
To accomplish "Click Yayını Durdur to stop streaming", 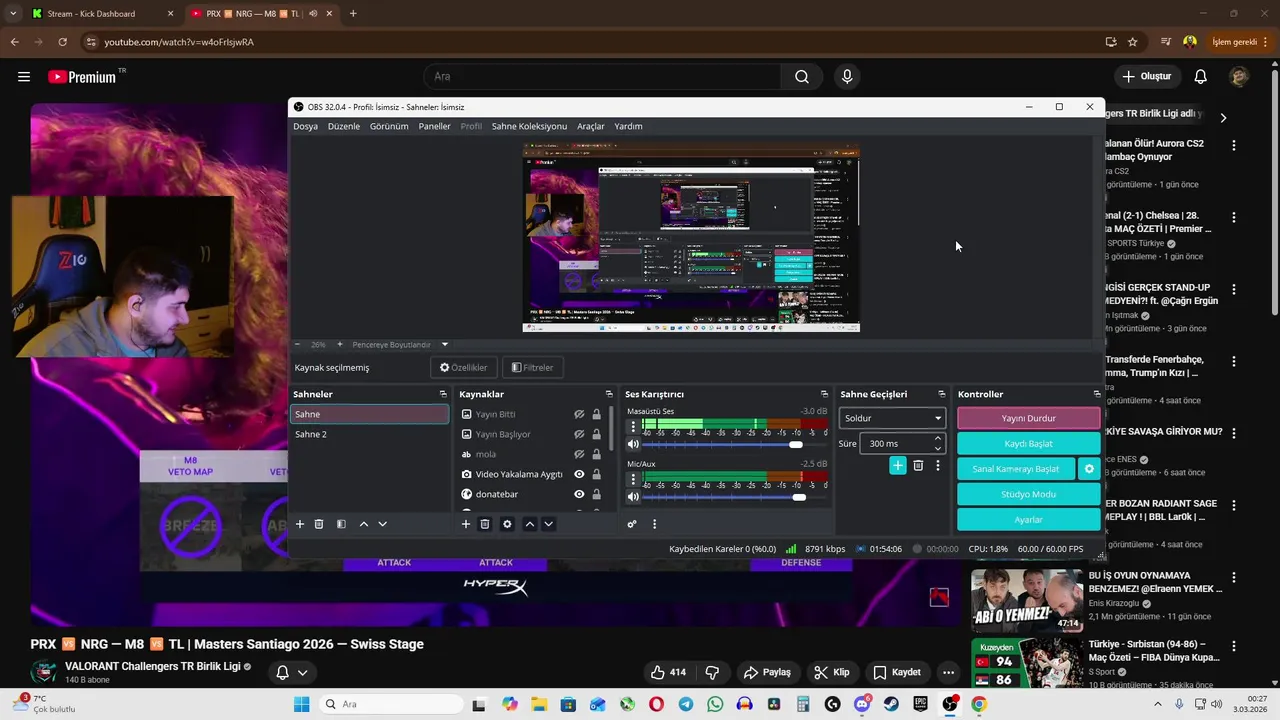I will (1028, 418).
